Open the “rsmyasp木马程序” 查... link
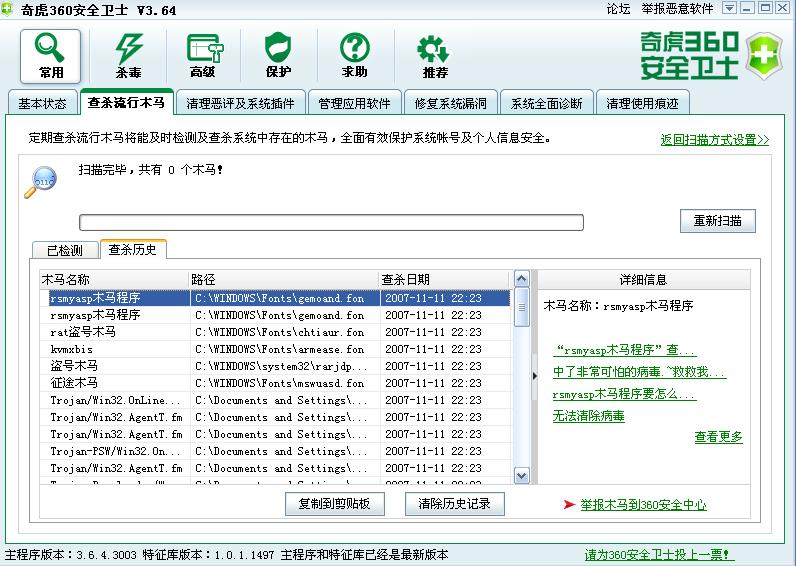This screenshot has height=566, width=796. 624,350
